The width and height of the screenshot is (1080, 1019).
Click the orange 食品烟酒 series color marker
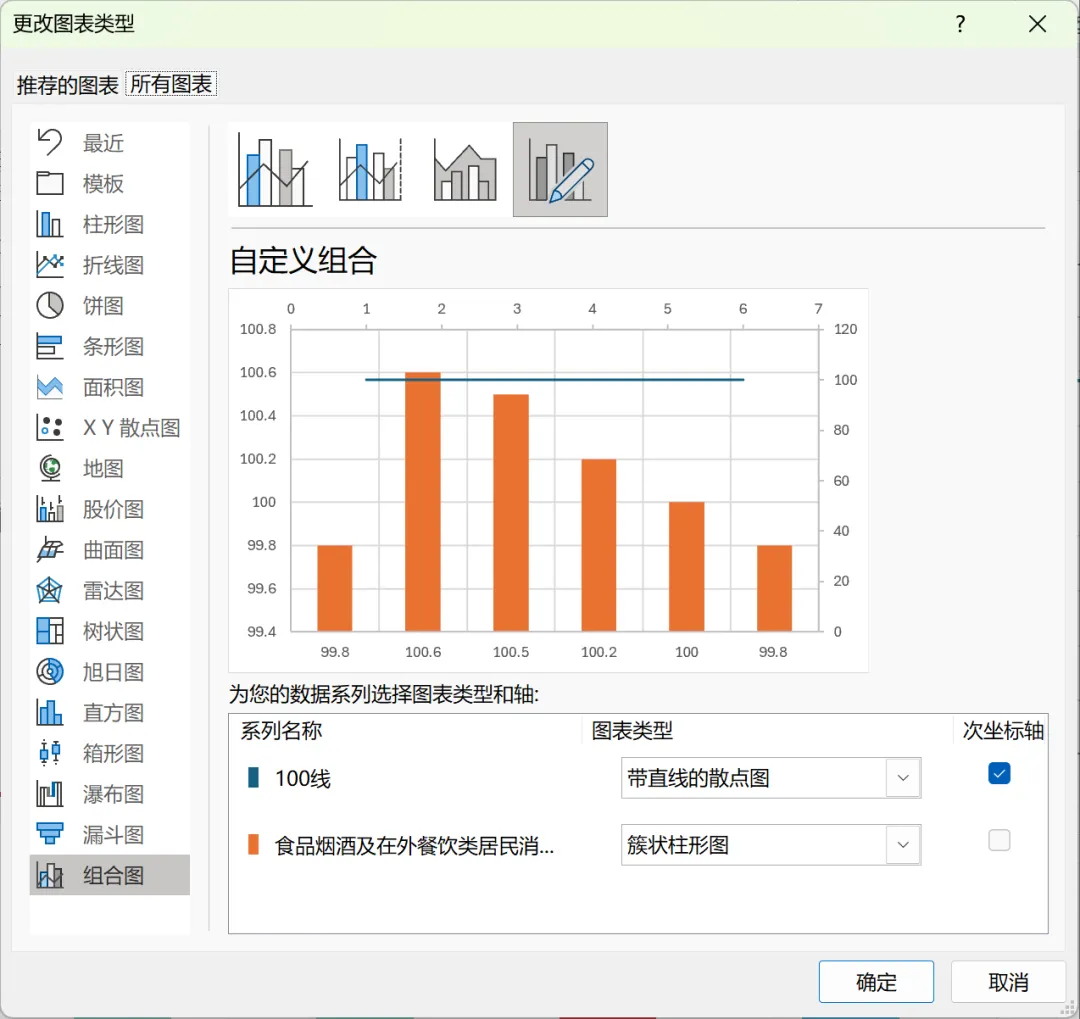pos(253,845)
